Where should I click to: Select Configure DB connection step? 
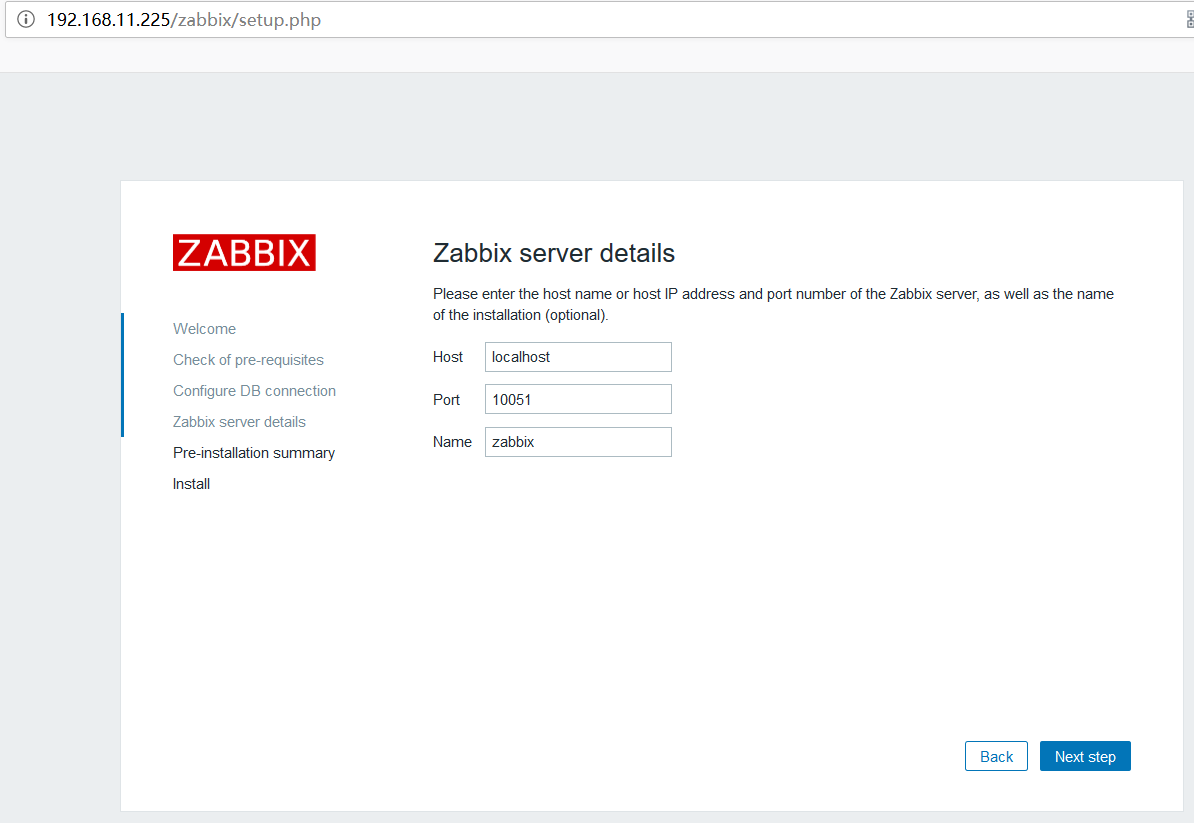254,391
